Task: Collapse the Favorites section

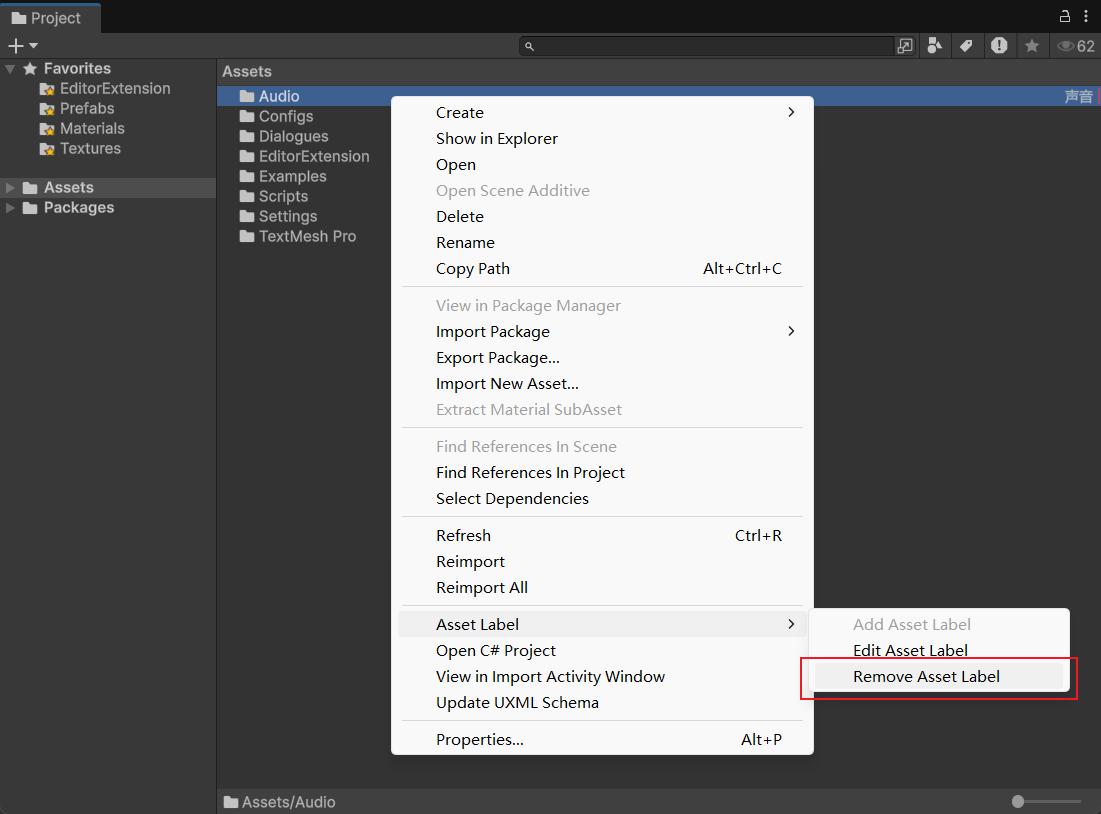Action: pos(11,69)
